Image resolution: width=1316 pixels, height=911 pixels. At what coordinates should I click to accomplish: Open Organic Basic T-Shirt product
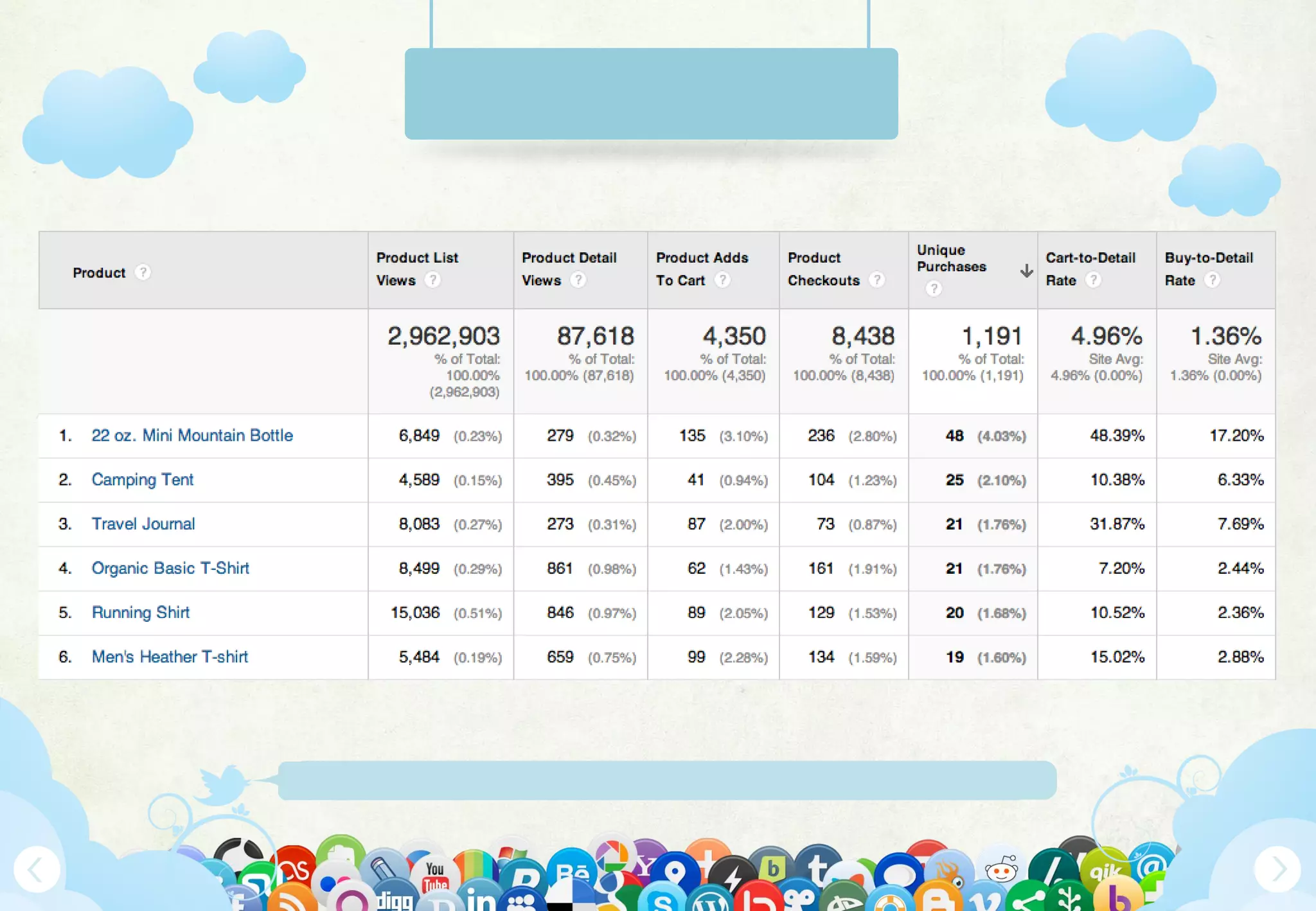[170, 569]
